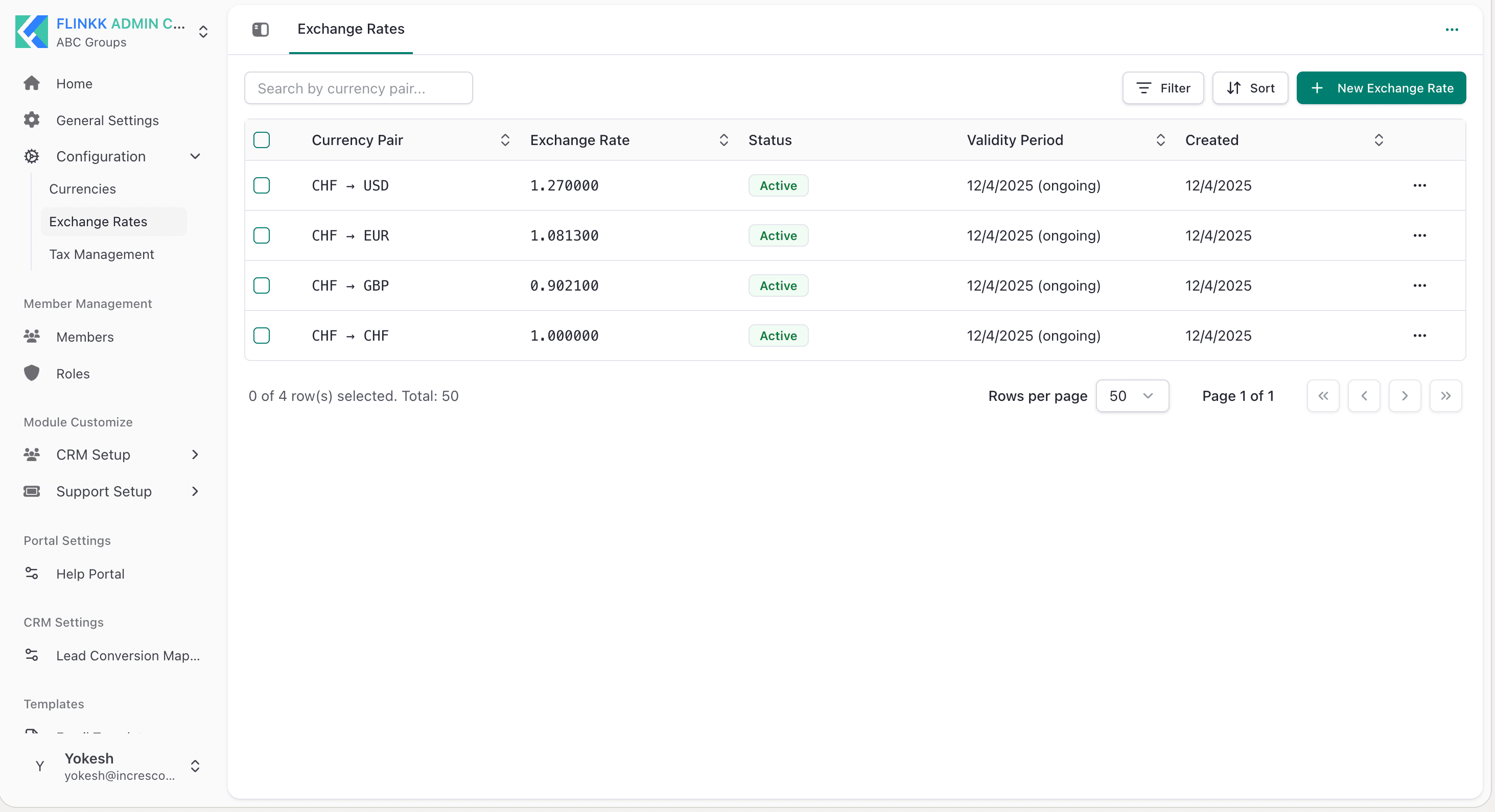Open row actions for CHF → USD
This screenshot has height=812, width=1495.
(1419, 185)
